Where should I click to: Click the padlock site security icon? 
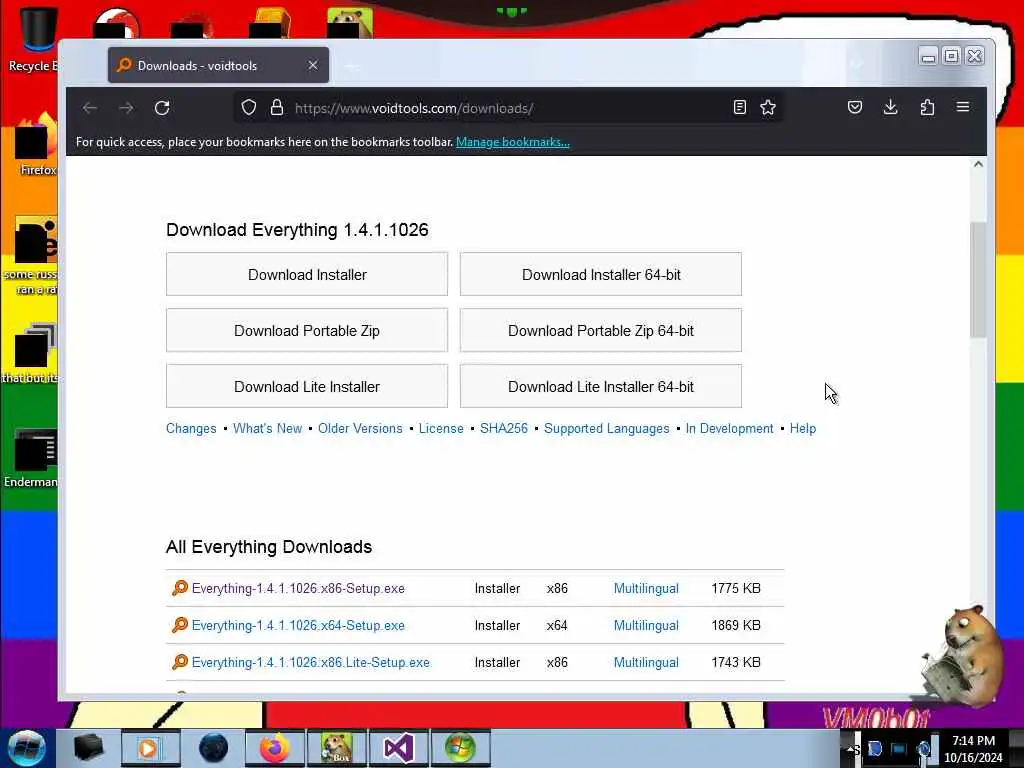coord(277,108)
